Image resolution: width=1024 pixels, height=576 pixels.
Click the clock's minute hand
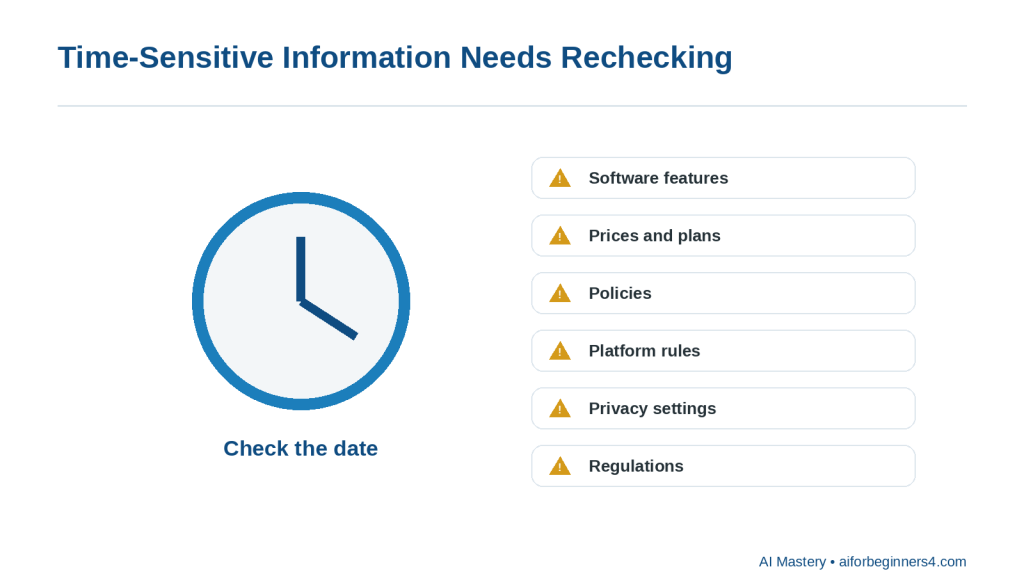click(301, 268)
